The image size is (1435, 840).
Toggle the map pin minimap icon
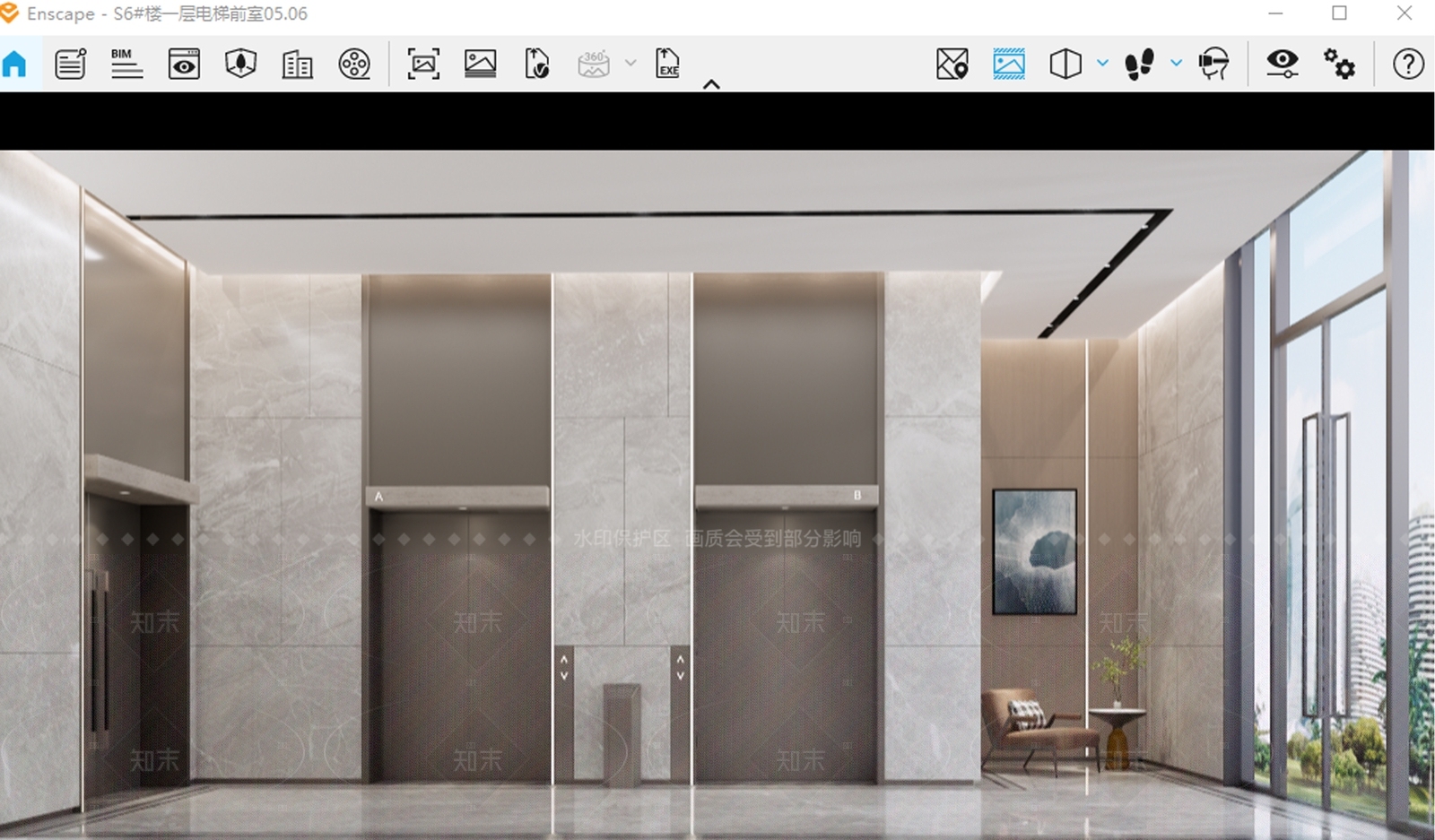point(952,64)
